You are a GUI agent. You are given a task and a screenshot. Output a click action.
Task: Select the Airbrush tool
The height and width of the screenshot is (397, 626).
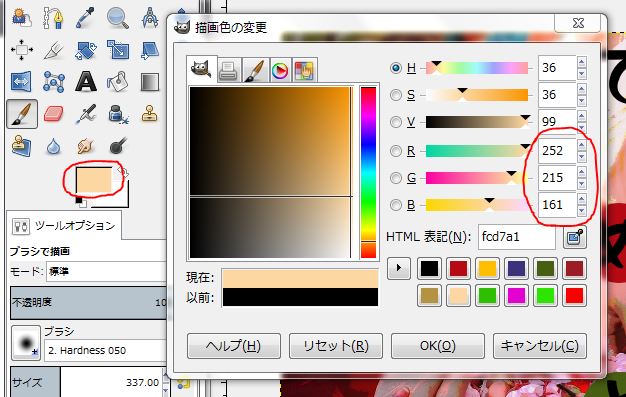click(x=86, y=114)
